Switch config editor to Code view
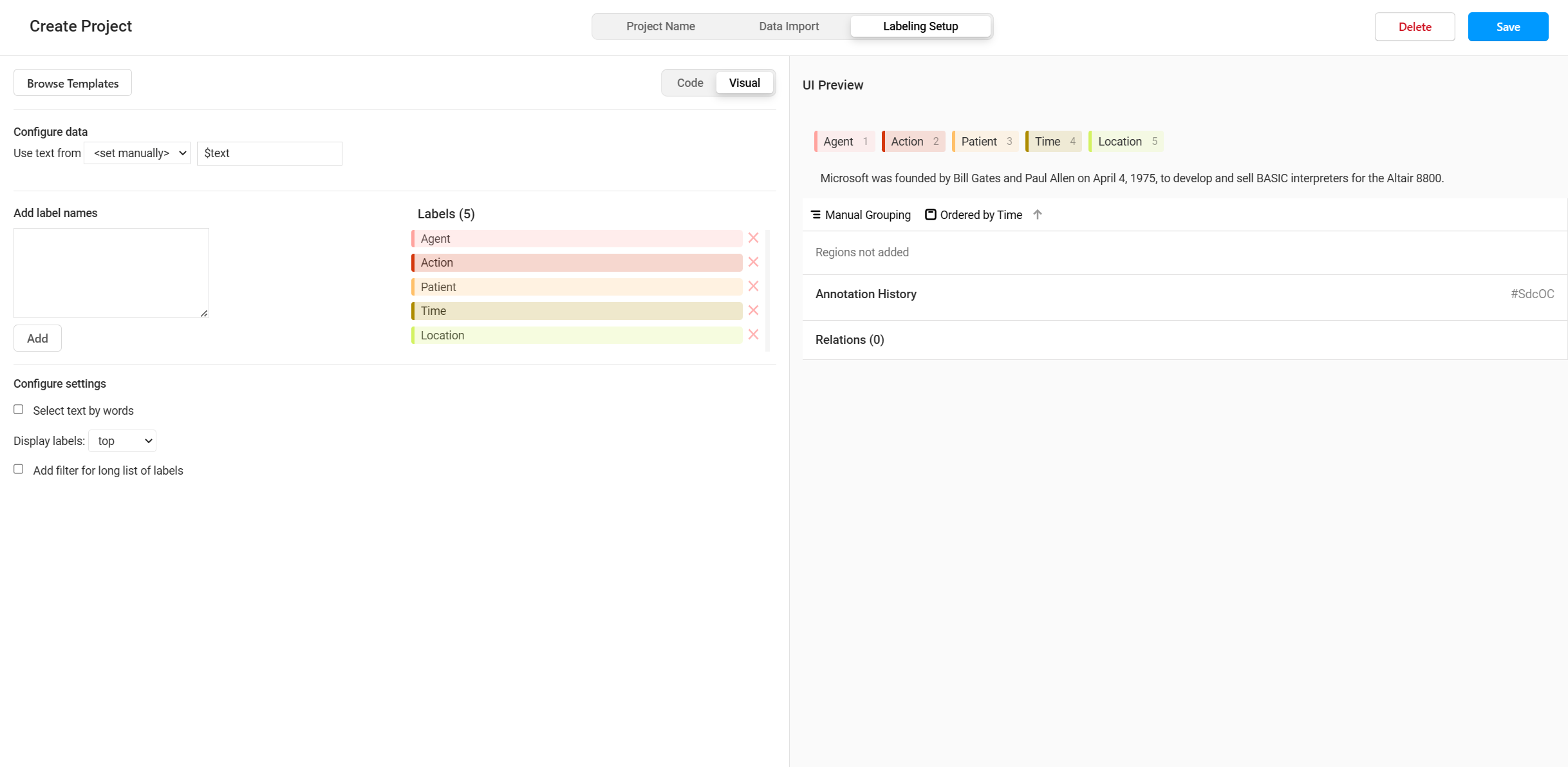This screenshot has height=767, width=1568. coord(689,83)
